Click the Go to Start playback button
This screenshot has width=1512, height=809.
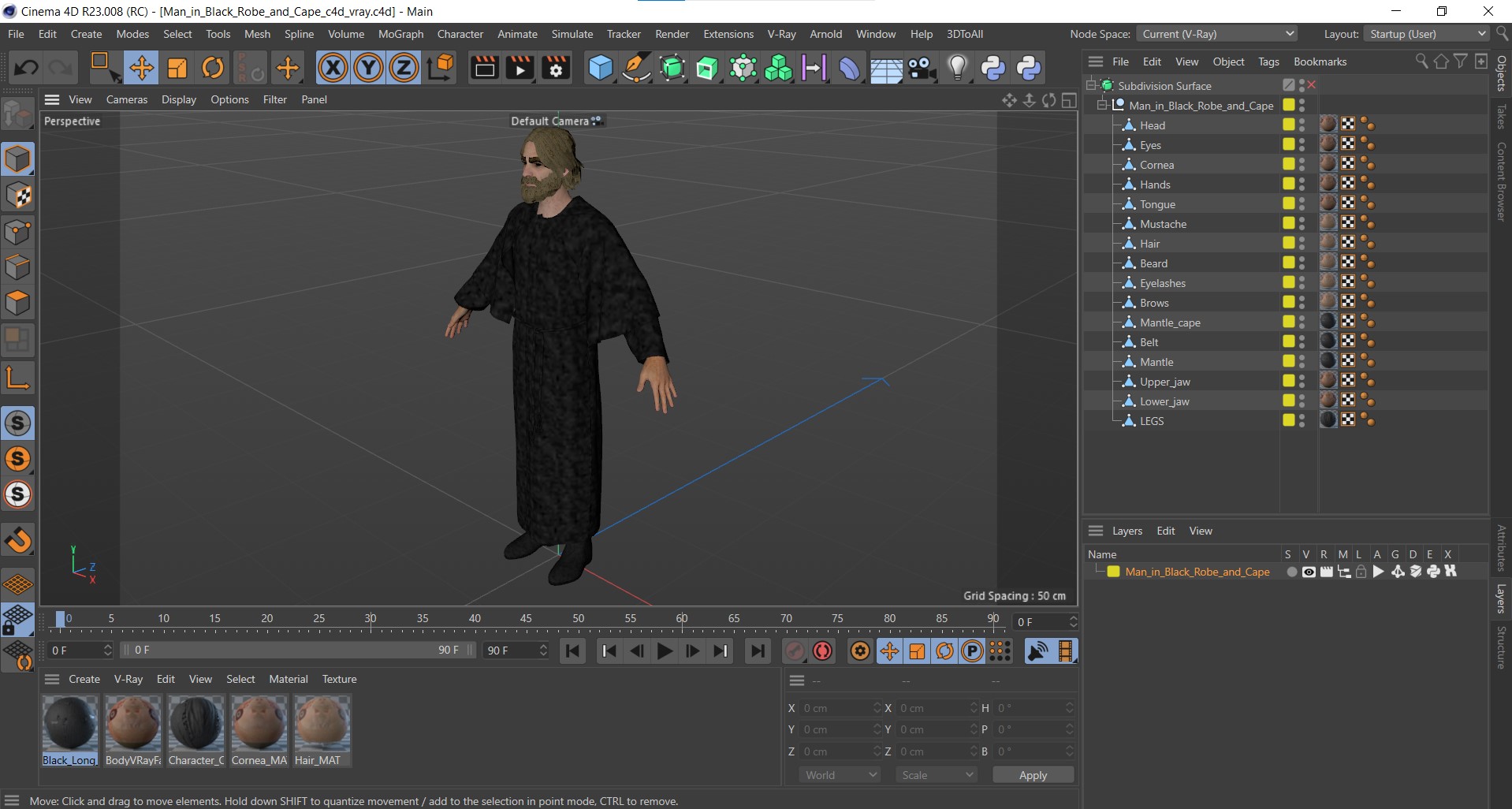573,651
